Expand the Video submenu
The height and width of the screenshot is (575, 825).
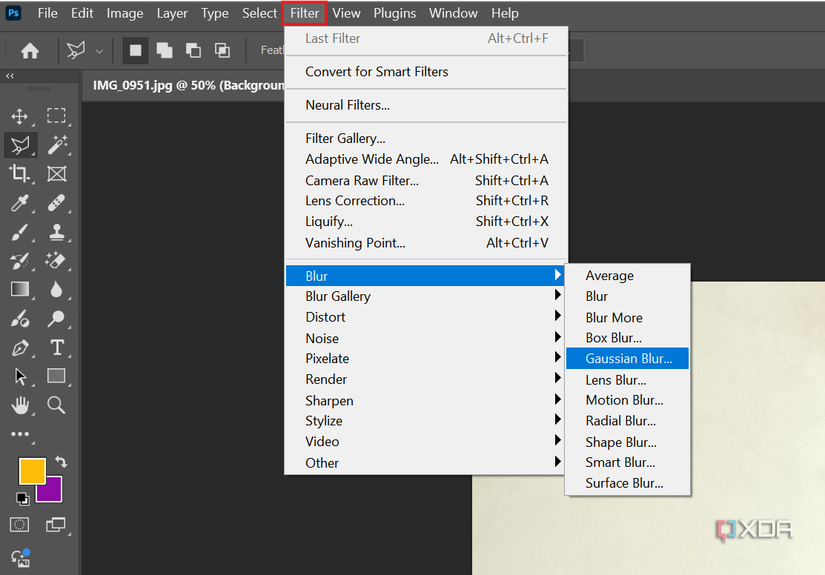pyautogui.click(x=424, y=441)
